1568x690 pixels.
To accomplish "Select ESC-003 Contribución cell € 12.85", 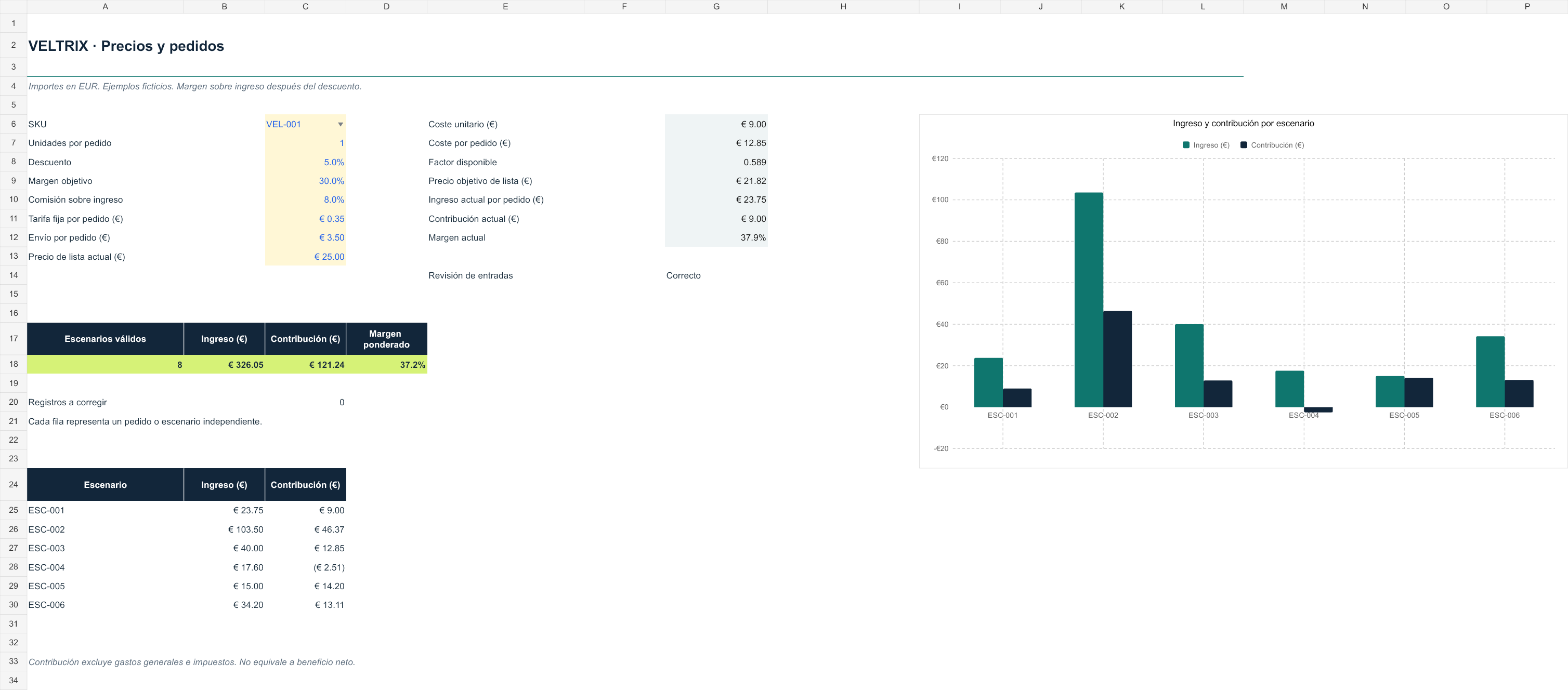I will [306, 548].
